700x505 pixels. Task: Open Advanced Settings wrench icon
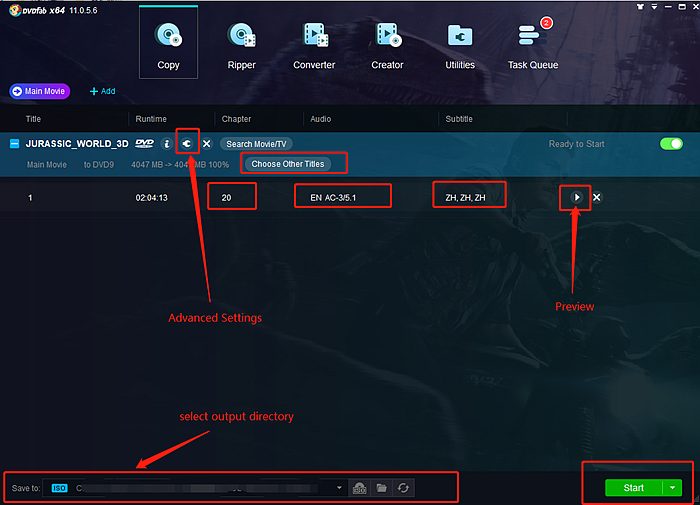click(x=187, y=143)
